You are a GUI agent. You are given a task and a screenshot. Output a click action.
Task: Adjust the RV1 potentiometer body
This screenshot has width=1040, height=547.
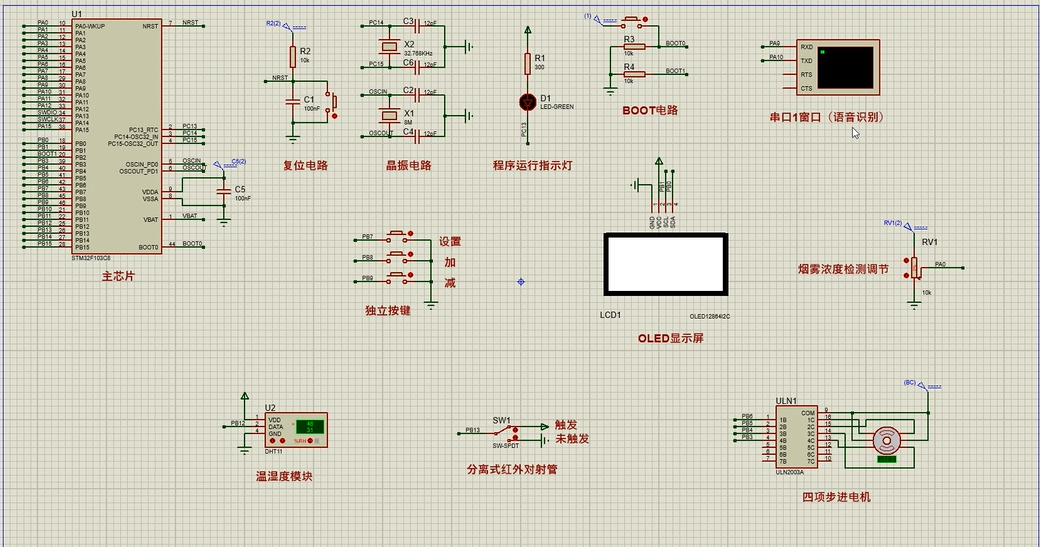[x=915, y=268]
